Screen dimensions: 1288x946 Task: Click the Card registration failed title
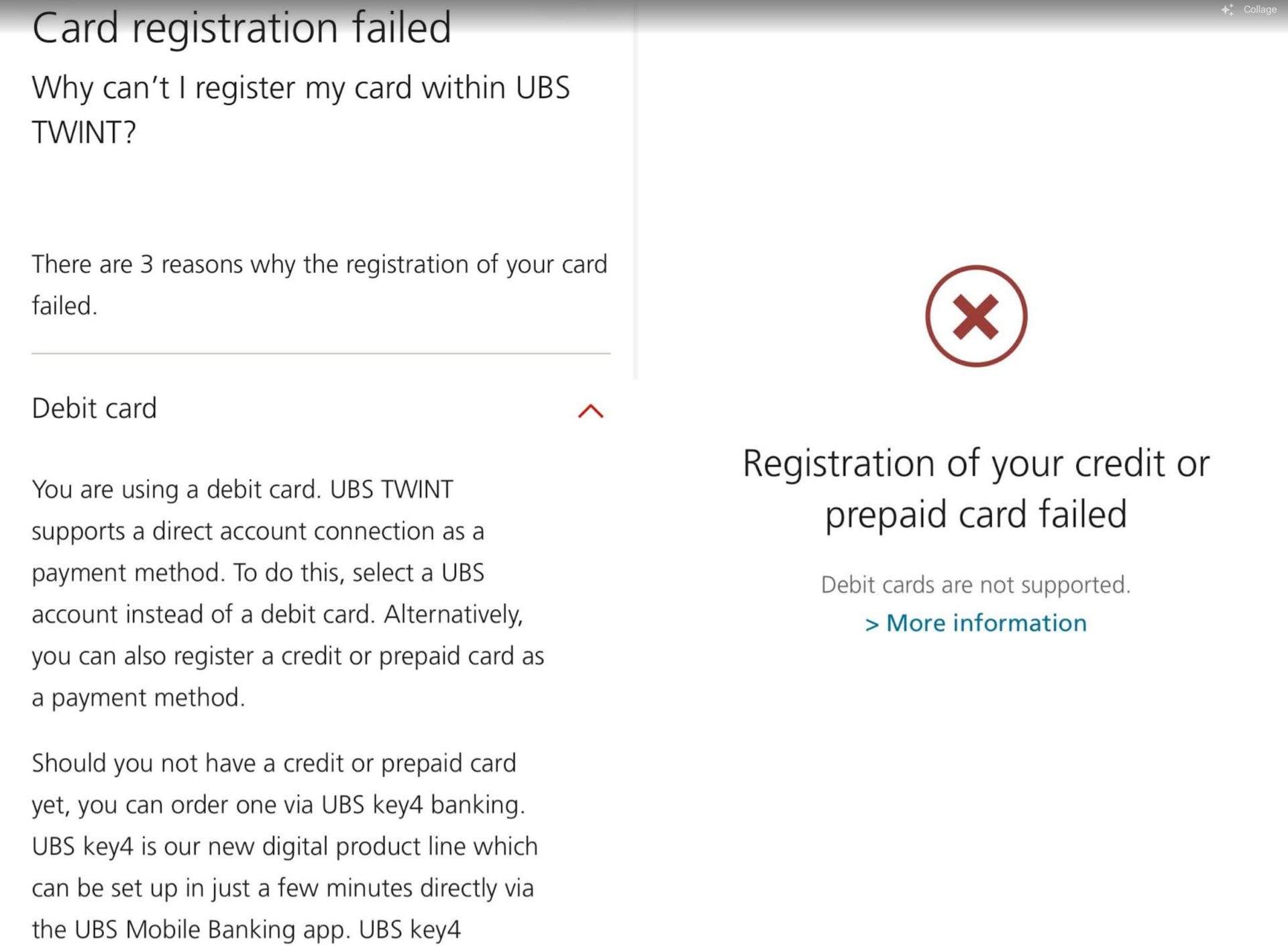(x=241, y=28)
